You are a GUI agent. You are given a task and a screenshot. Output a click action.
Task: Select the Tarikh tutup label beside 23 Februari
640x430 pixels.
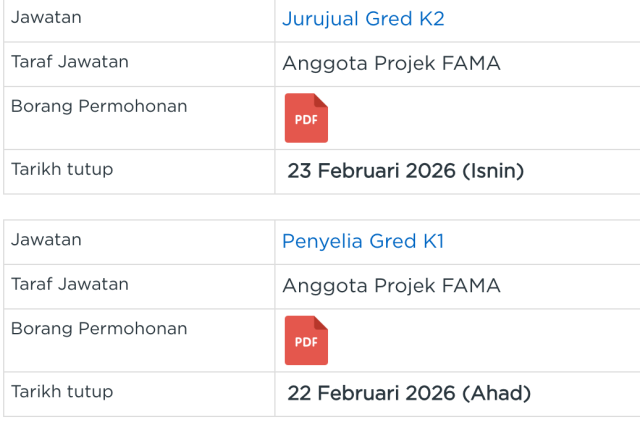(62, 169)
